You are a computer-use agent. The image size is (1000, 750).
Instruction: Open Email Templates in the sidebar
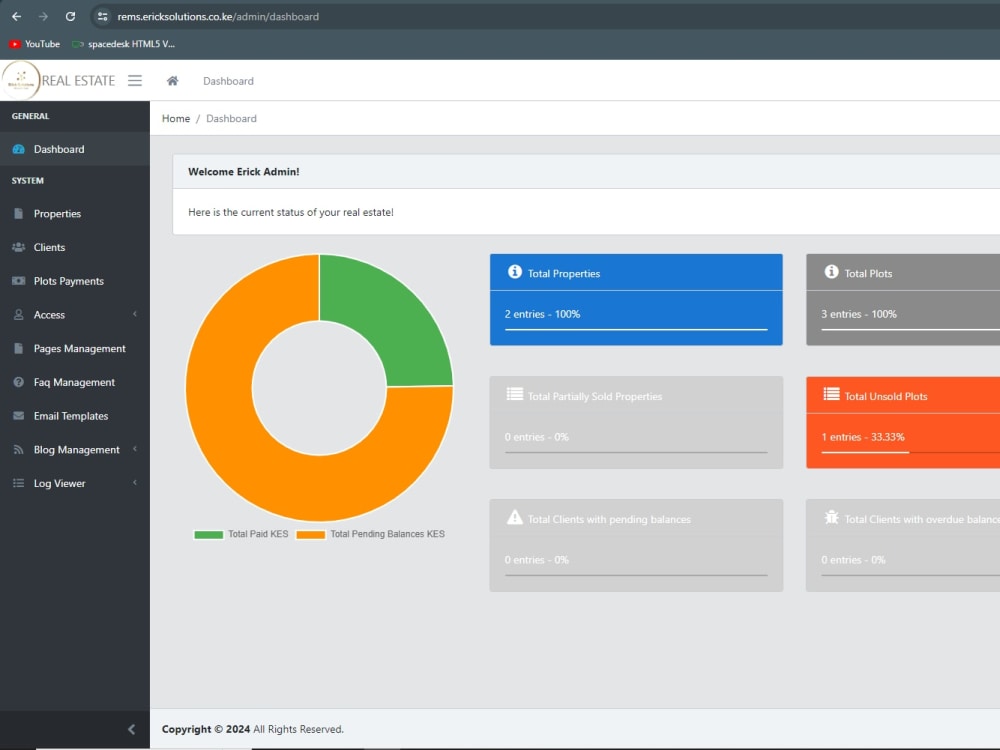tap(75, 416)
